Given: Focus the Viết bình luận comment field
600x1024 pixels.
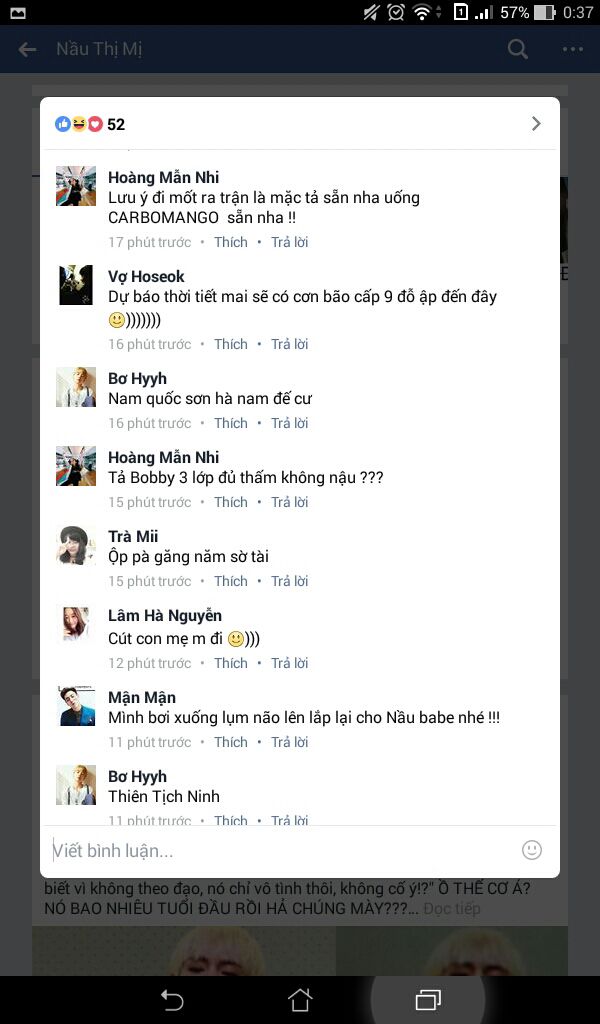Looking at the screenshot, I should tap(281, 850).
